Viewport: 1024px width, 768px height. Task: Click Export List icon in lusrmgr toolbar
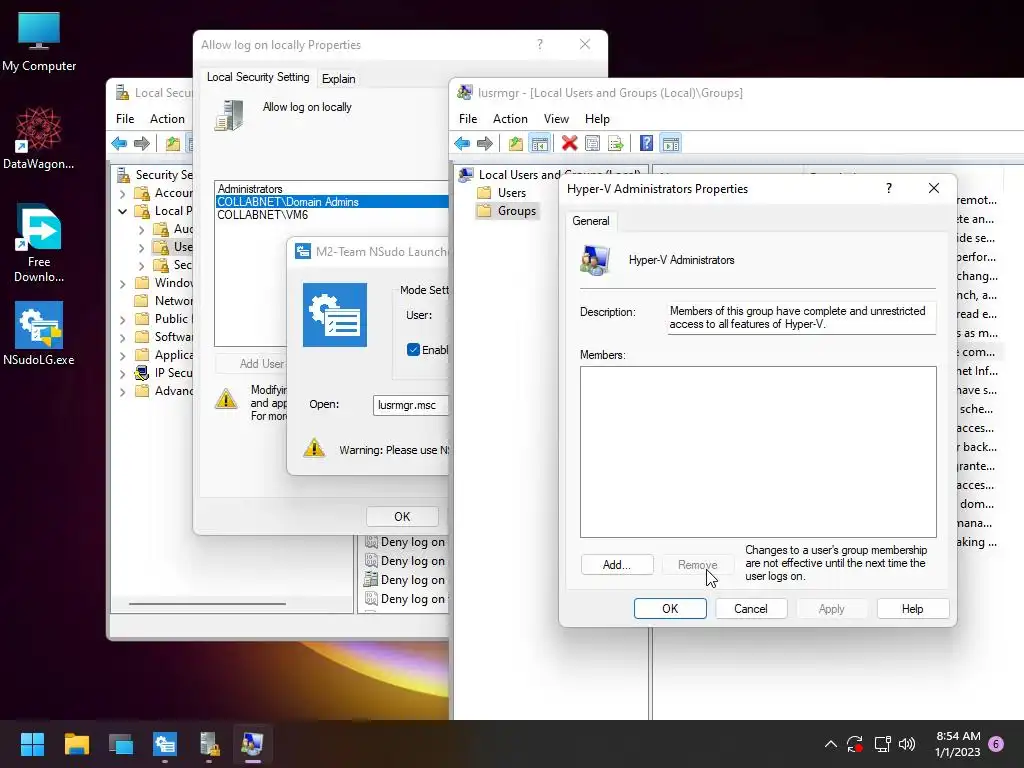[x=615, y=143]
